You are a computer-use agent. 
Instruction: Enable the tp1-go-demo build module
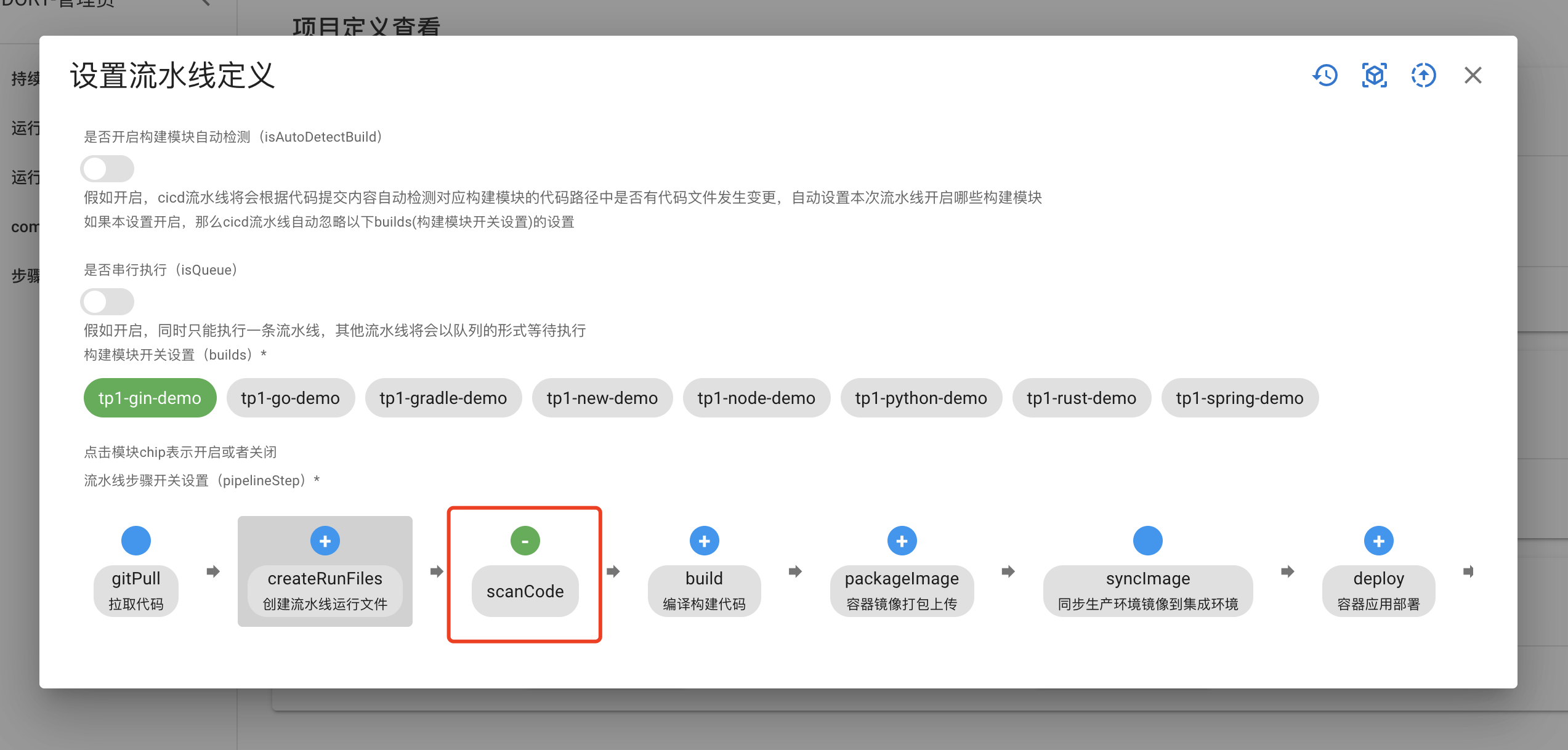coord(290,398)
